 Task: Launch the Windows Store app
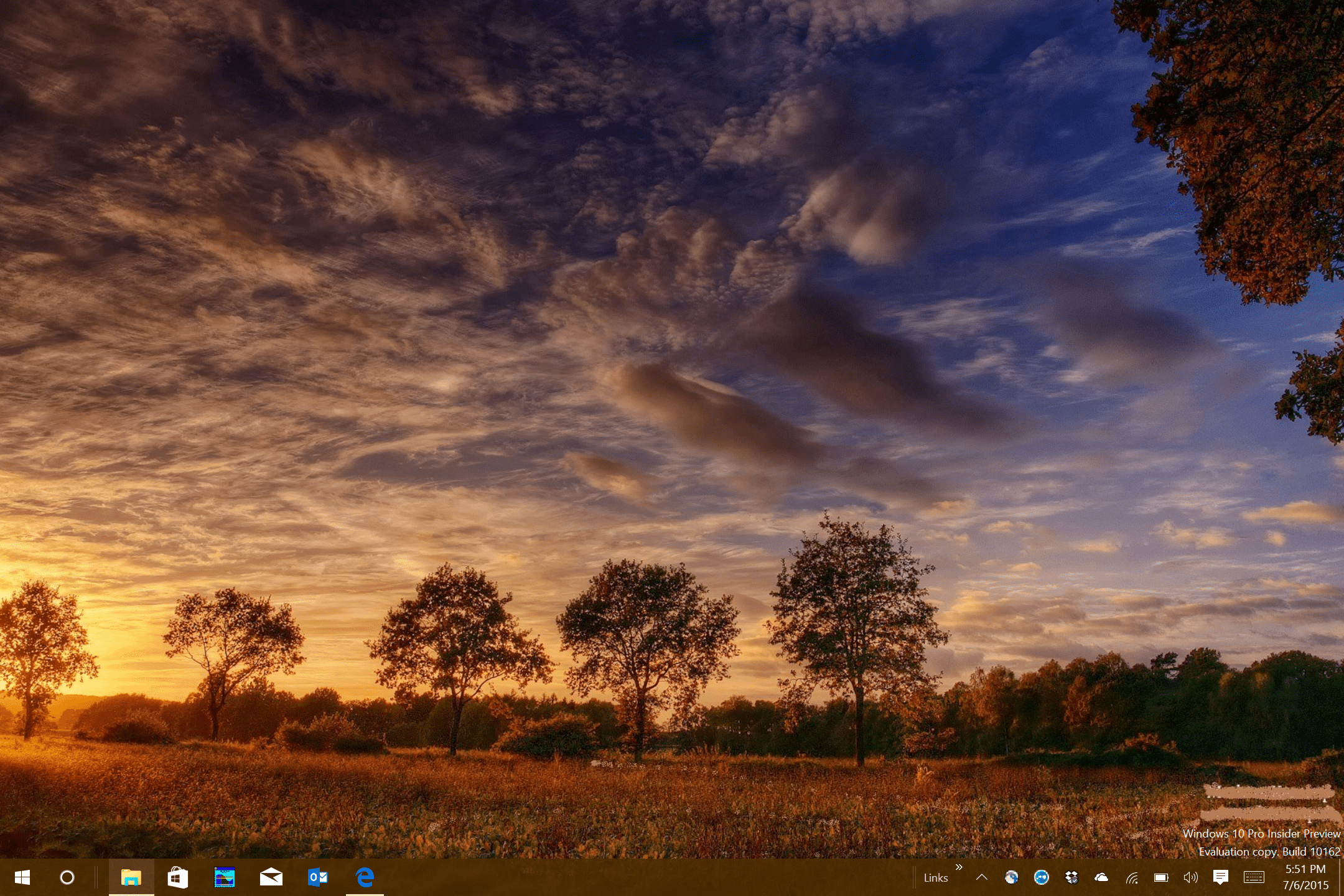[x=178, y=877]
